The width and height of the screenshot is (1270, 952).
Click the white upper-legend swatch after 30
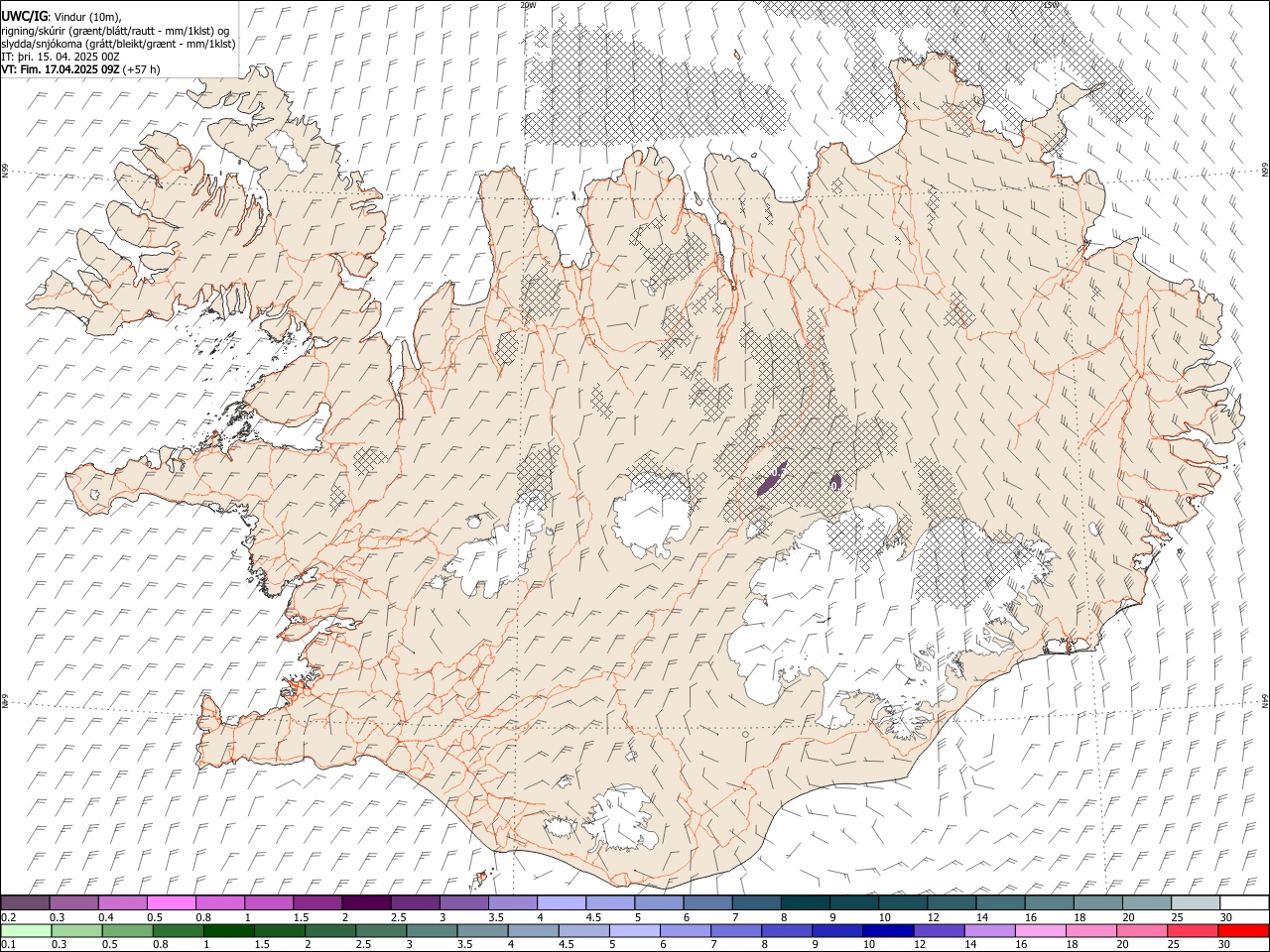[1243, 903]
